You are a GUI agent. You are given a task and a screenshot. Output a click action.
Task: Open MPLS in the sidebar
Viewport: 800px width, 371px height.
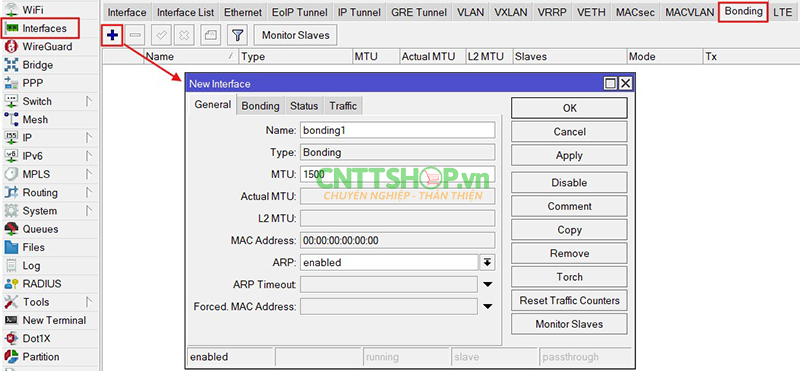[36, 174]
